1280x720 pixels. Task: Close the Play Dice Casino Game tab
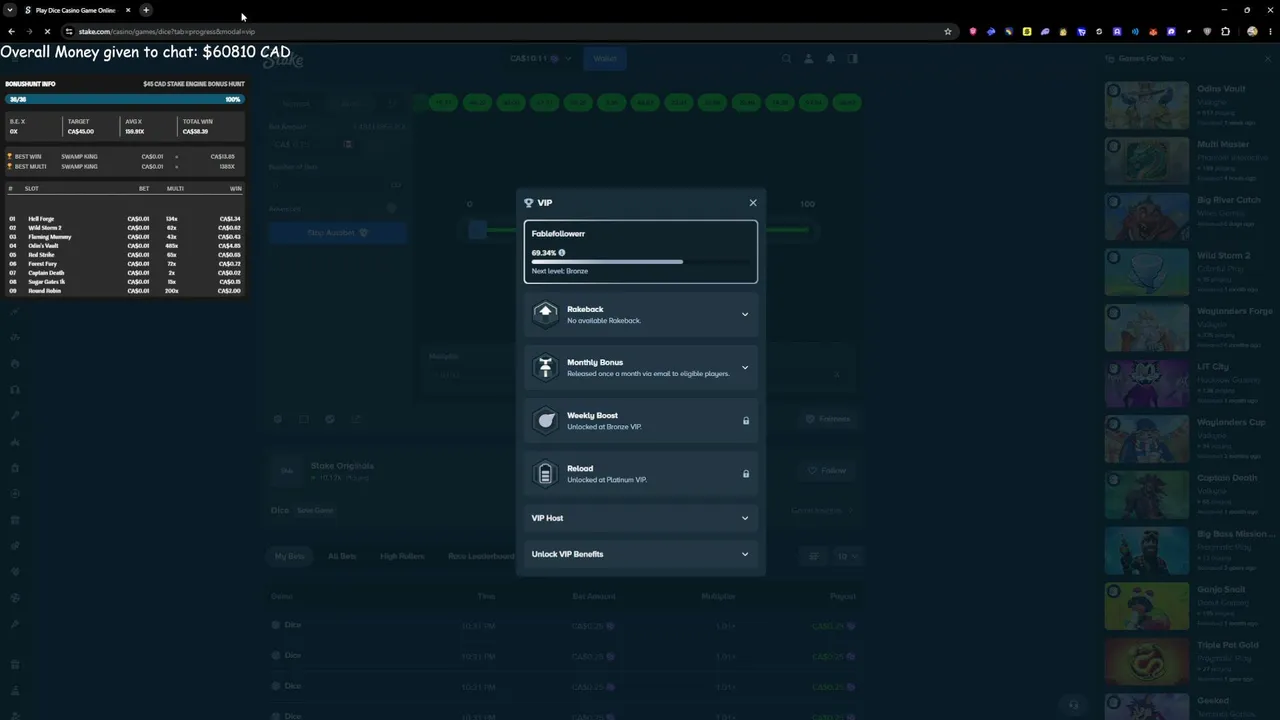pos(128,10)
